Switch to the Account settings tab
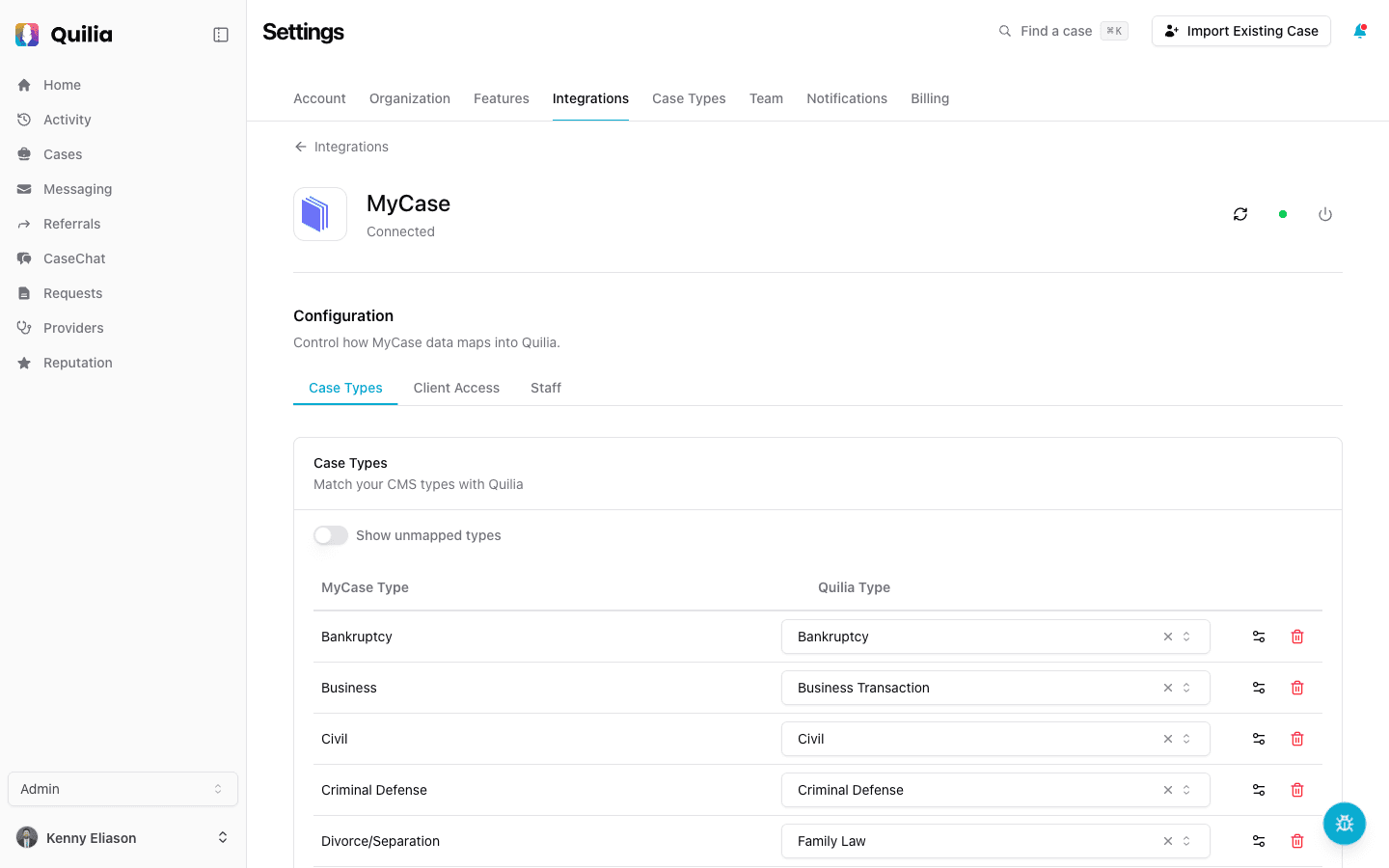Viewport: 1389px width, 868px height. pos(319,98)
